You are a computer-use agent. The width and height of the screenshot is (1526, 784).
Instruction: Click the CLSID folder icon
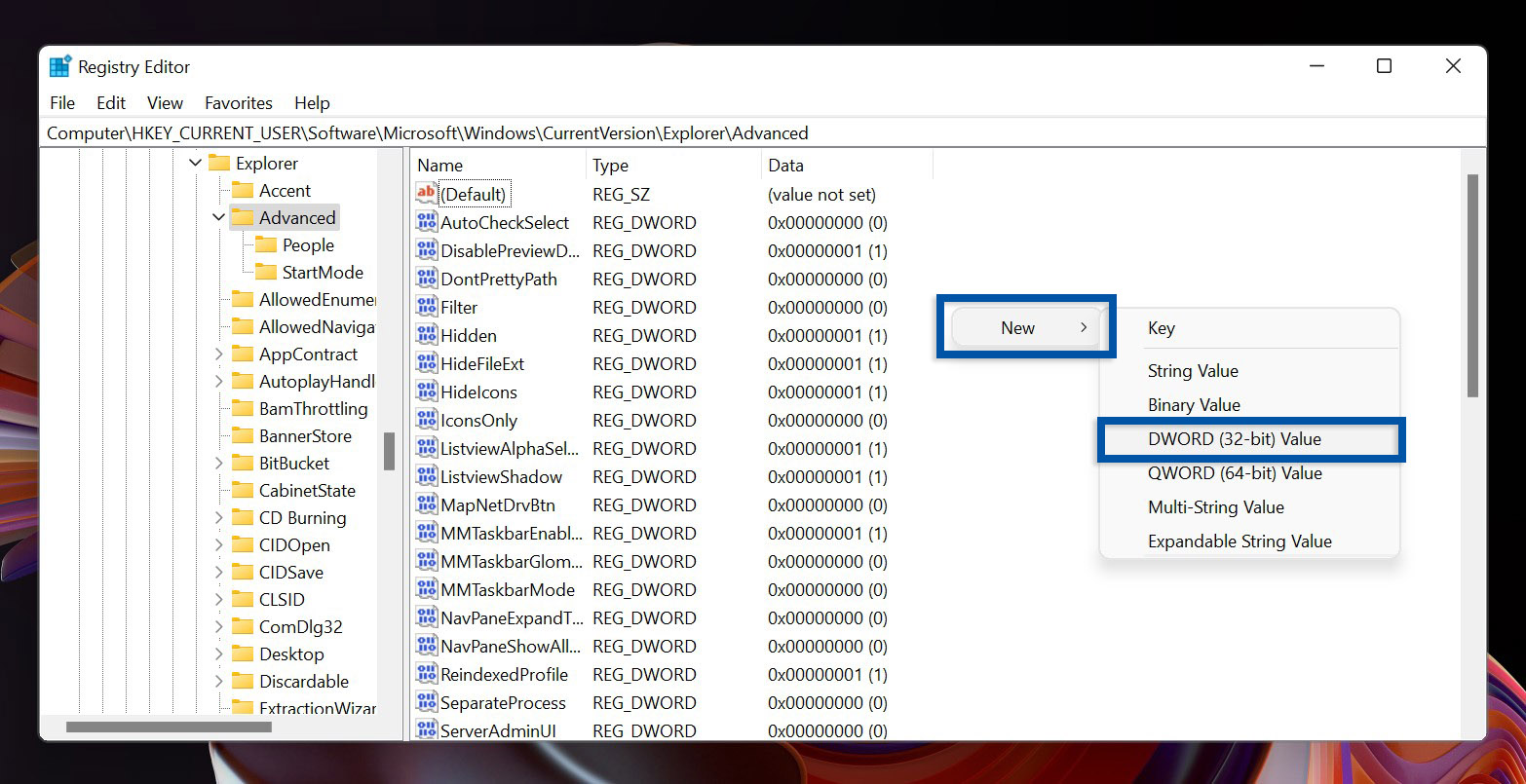coord(241,599)
